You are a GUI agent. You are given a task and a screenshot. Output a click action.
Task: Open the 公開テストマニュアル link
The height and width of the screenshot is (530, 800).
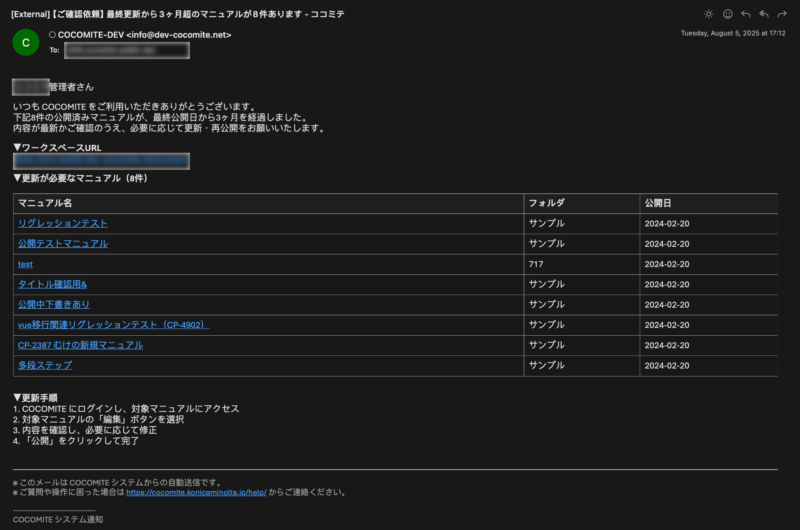(62, 243)
